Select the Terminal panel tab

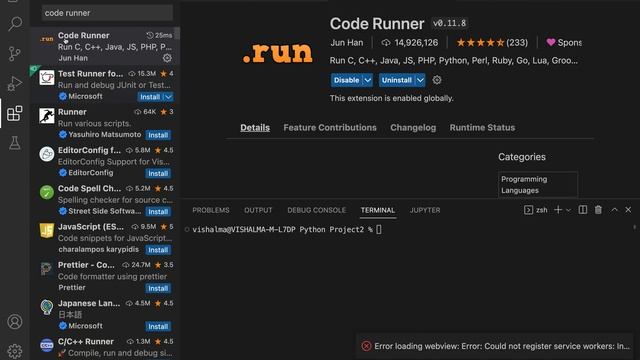pyautogui.click(x=378, y=210)
